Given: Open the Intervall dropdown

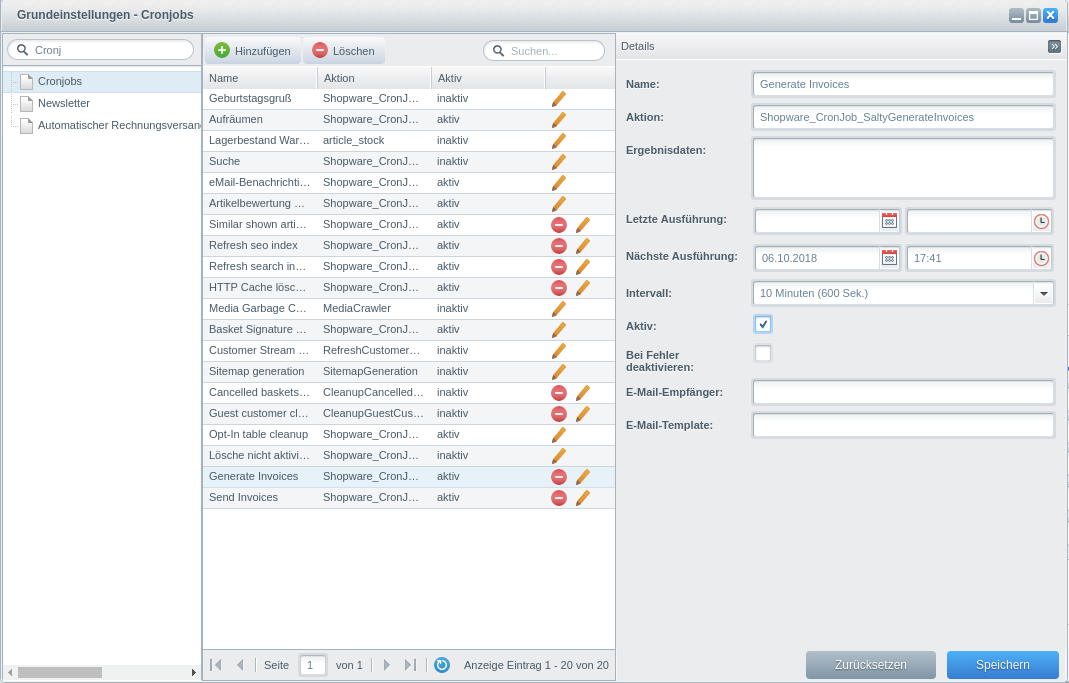Looking at the screenshot, I should point(1043,293).
